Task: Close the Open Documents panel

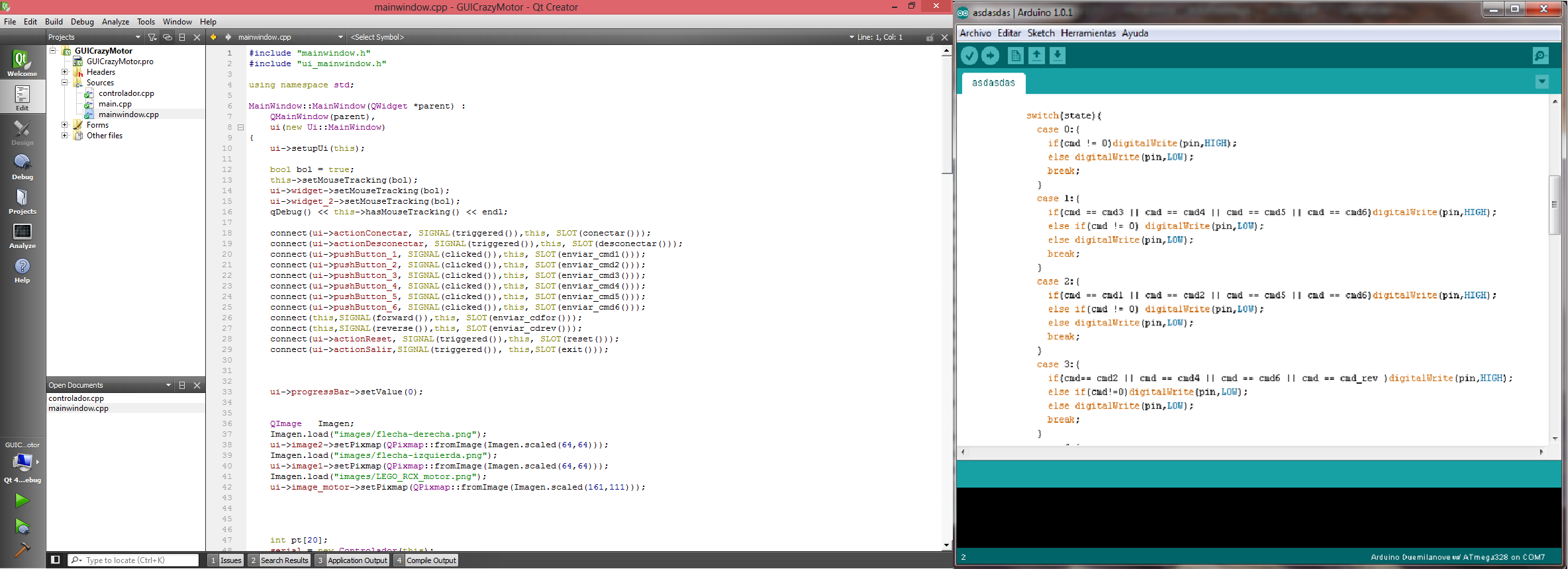Action: [x=197, y=385]
